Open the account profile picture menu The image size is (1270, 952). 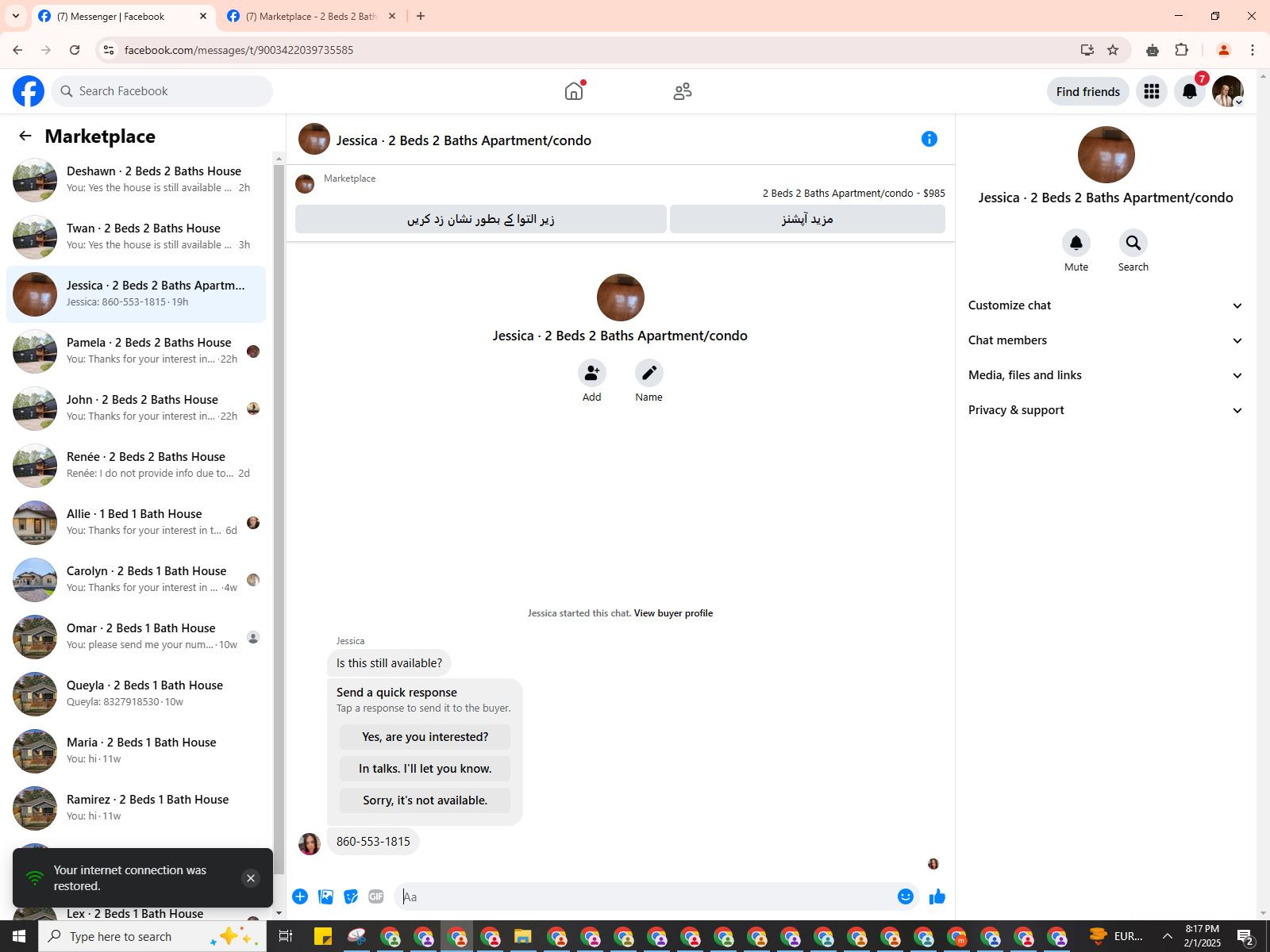pos(1228,91)
